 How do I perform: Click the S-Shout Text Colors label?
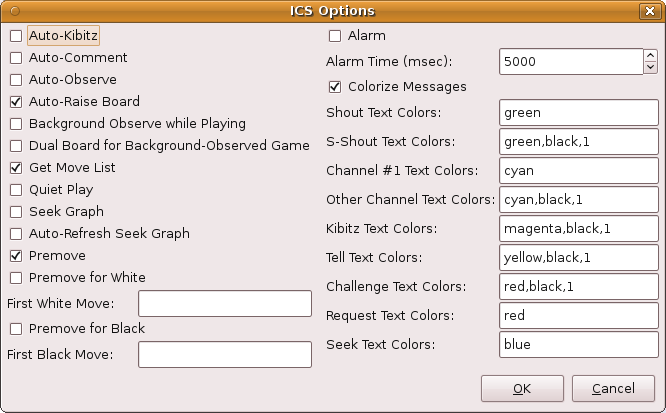pos(390,141)
